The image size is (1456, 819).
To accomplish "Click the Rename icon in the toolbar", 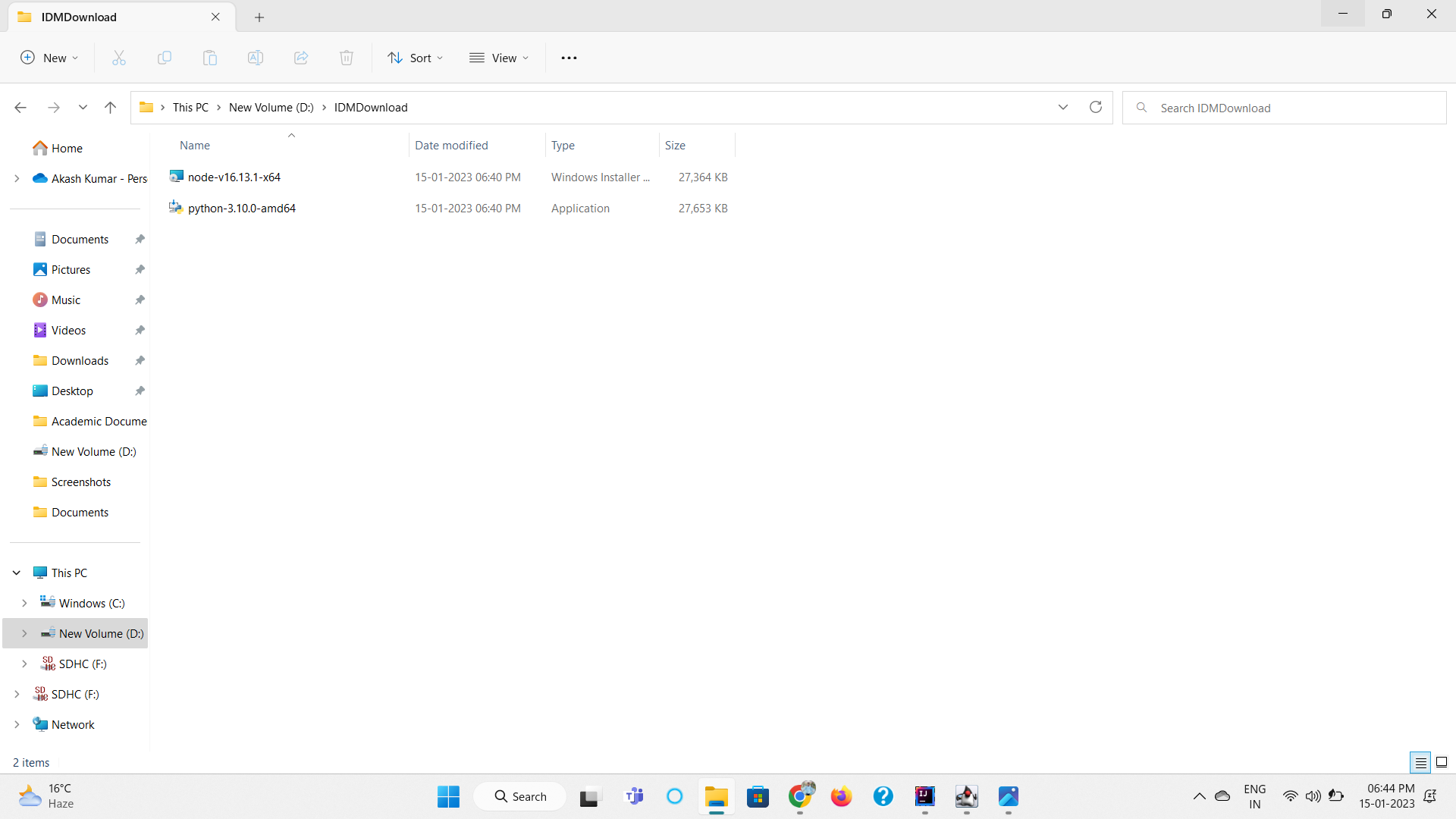I will [x=256, y=57].
